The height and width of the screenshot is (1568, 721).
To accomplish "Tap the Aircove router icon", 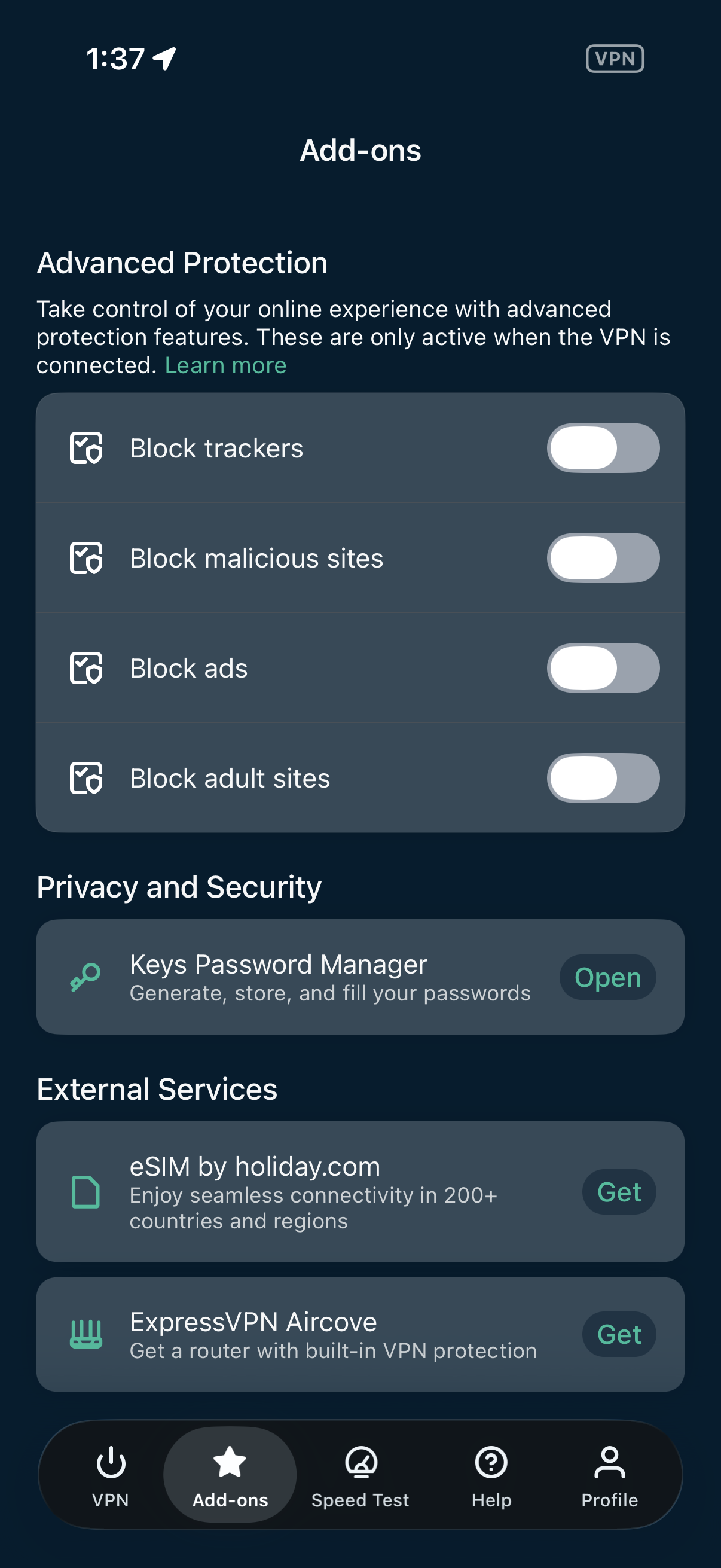I will [x=85, y=1334].
